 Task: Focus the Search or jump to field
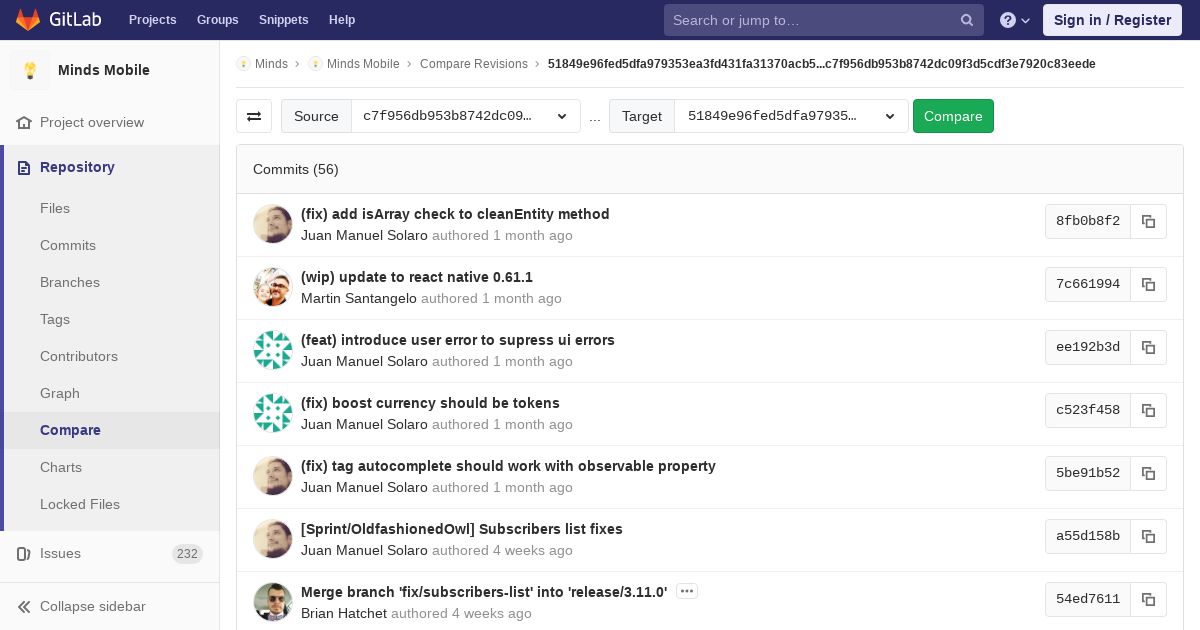pos(812,20)
